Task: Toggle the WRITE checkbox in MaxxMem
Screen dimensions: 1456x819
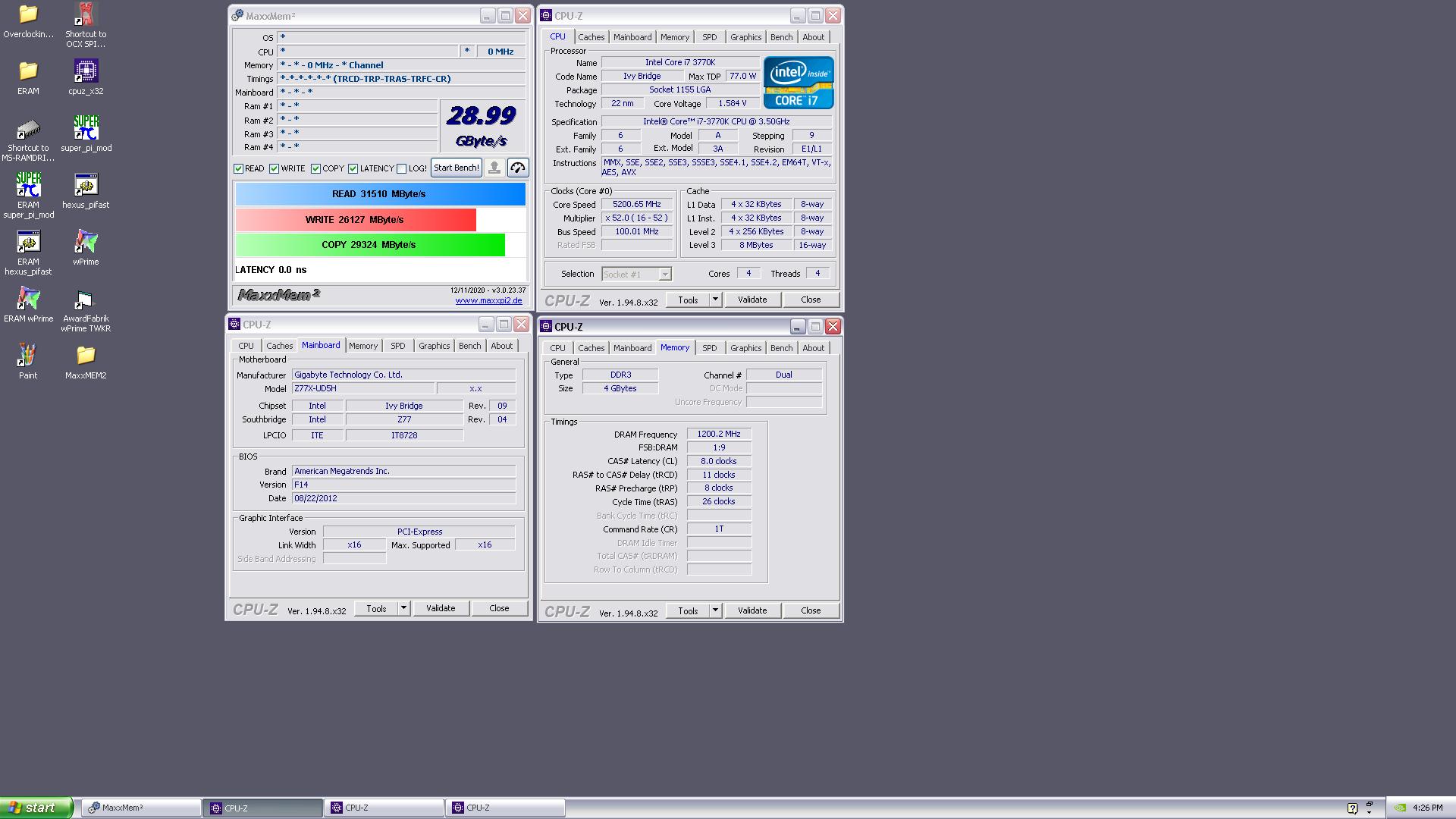Action: click(x=274, y=168)
